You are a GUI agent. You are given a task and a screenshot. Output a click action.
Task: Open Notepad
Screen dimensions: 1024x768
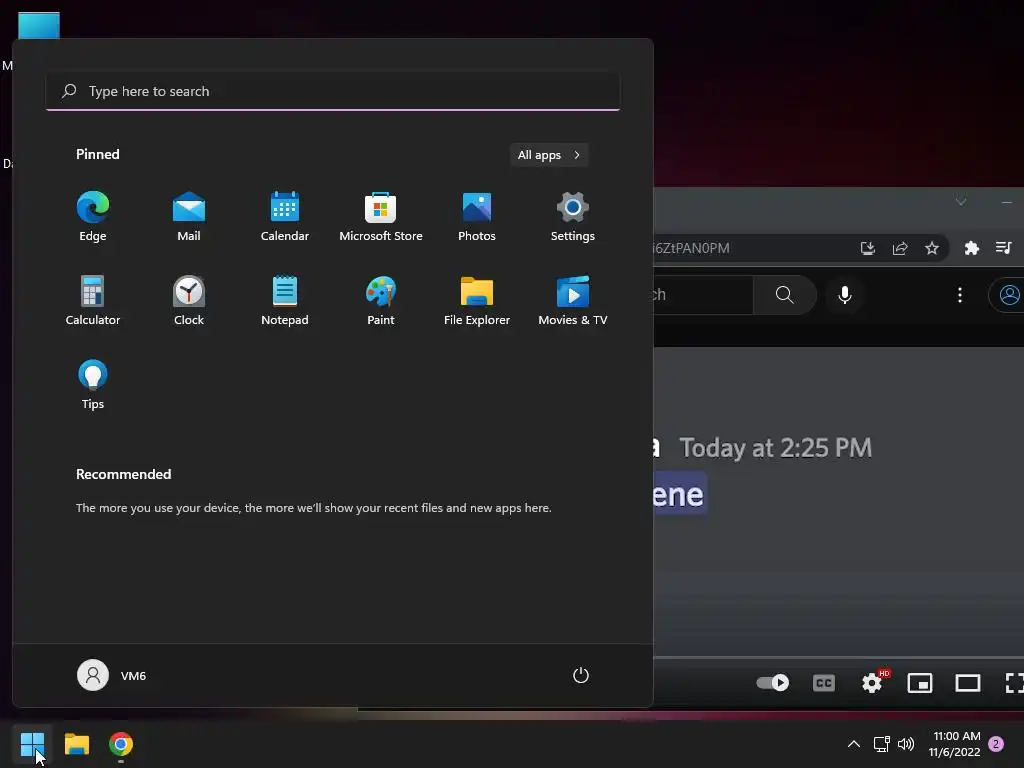(x=285, y=301)
